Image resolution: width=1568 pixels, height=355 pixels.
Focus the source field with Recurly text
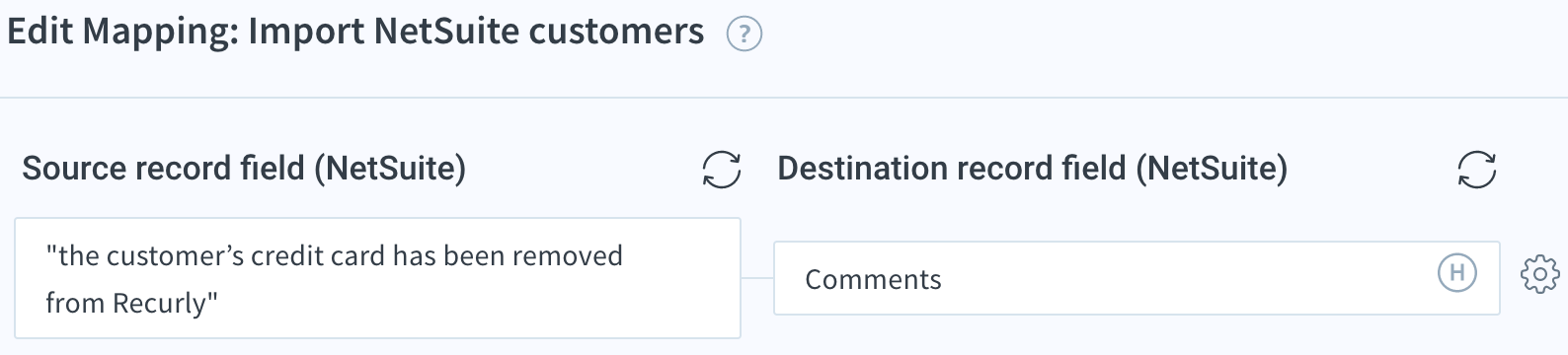pos(377,278)
